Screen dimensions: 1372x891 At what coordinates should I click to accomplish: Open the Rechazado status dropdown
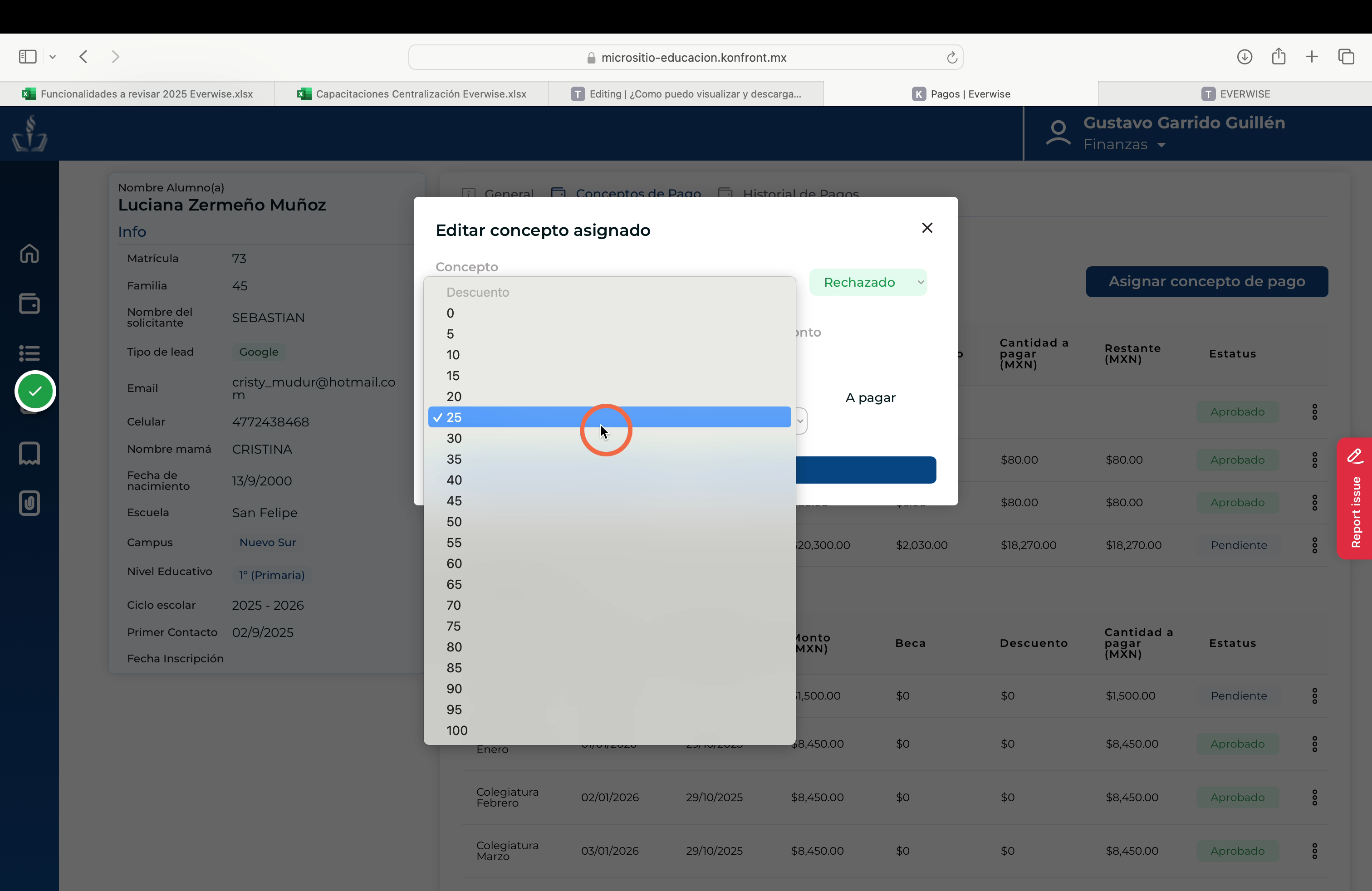coord(868,282)
